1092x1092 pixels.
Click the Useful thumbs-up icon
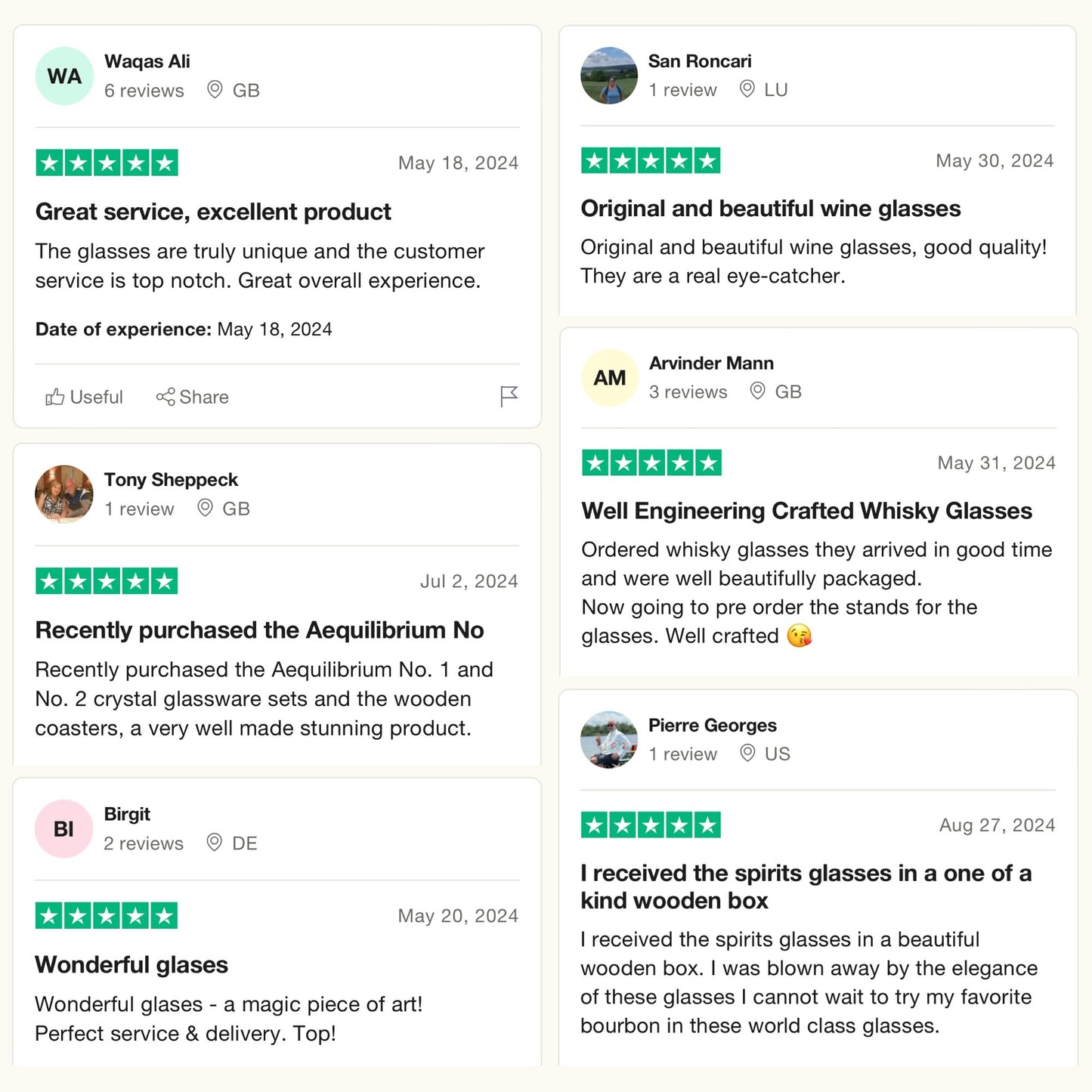pyautogui.click(x=54, y=397)
